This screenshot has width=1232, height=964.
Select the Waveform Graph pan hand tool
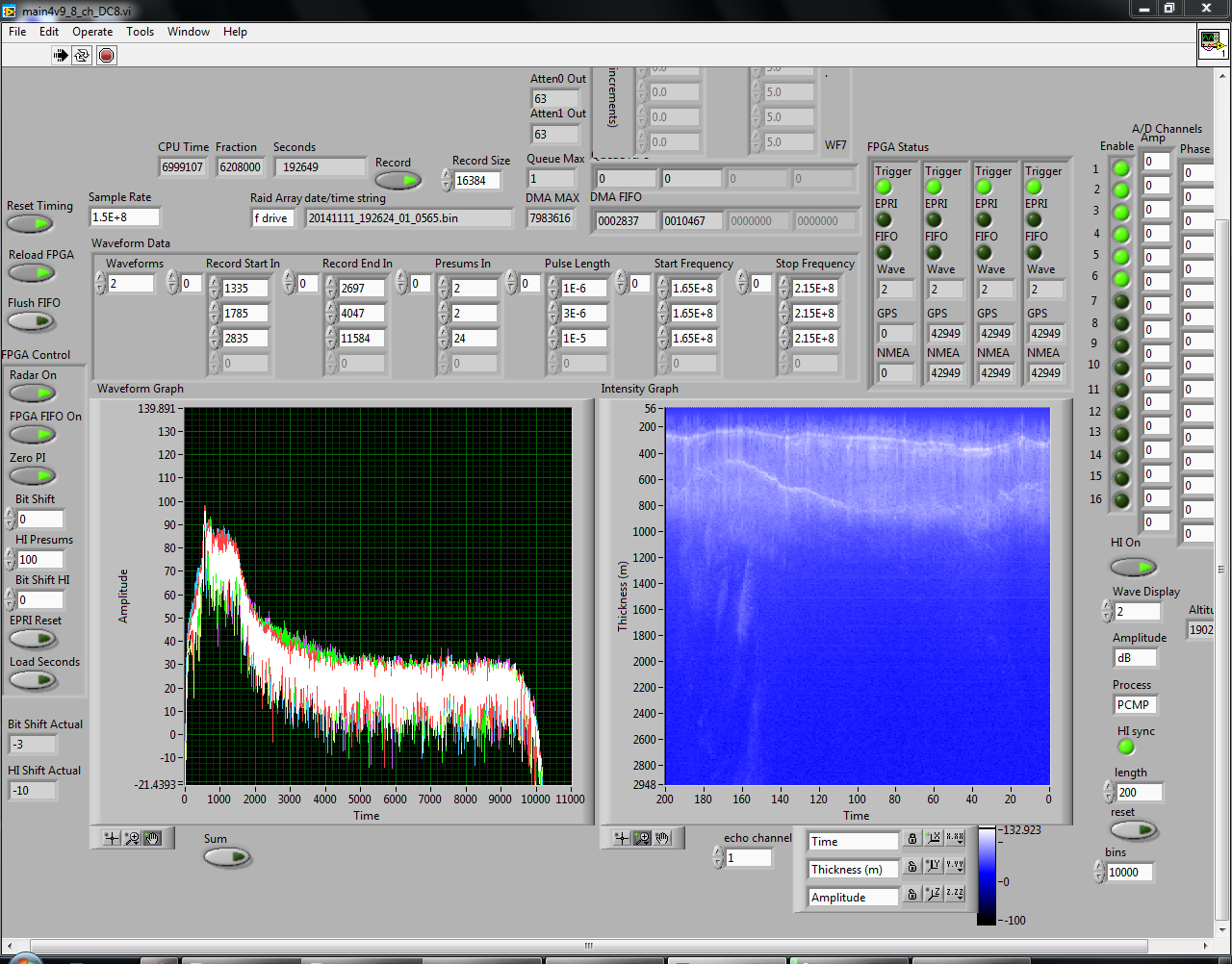pyautogui.click(x=152, y=838)
